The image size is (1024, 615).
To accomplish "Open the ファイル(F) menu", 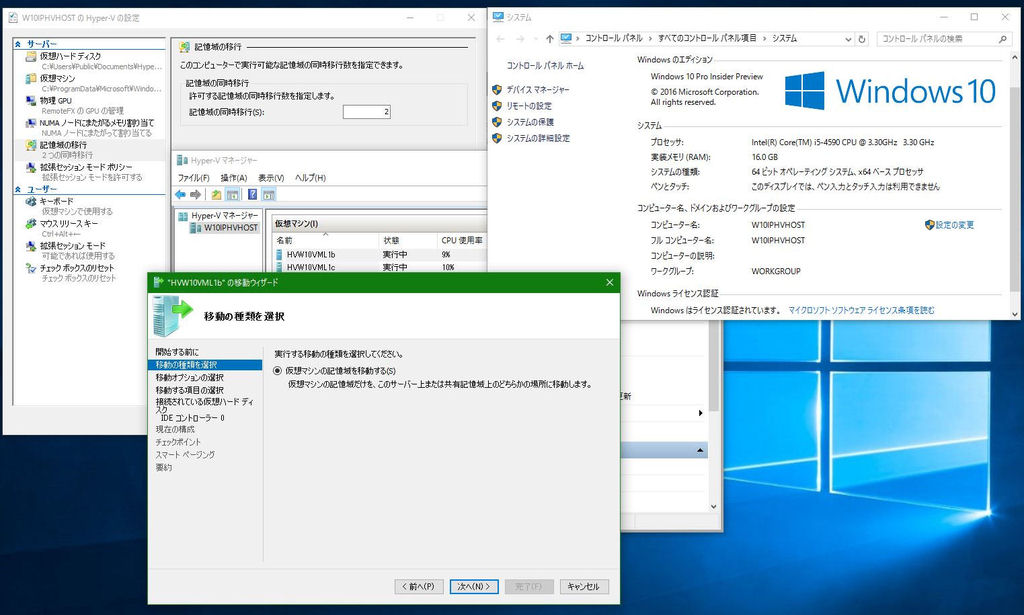I will click(x=193, y=178).
